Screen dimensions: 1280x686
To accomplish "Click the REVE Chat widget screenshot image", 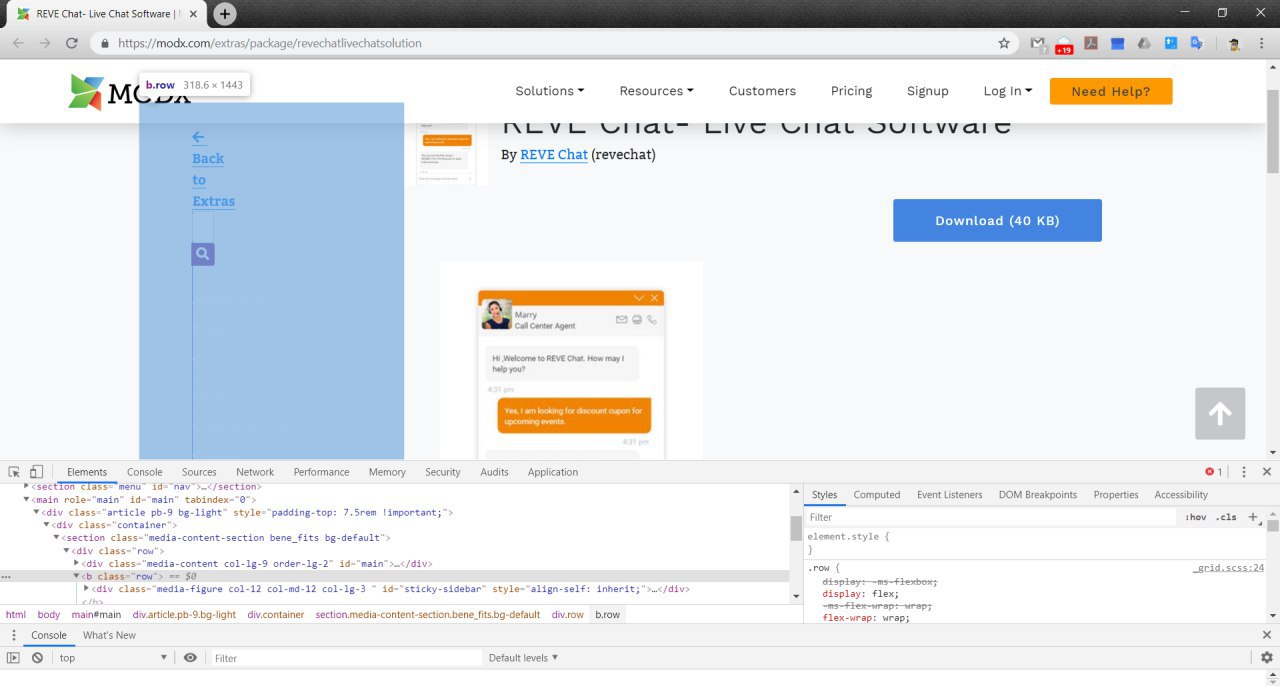I will [x=571, y=361].
